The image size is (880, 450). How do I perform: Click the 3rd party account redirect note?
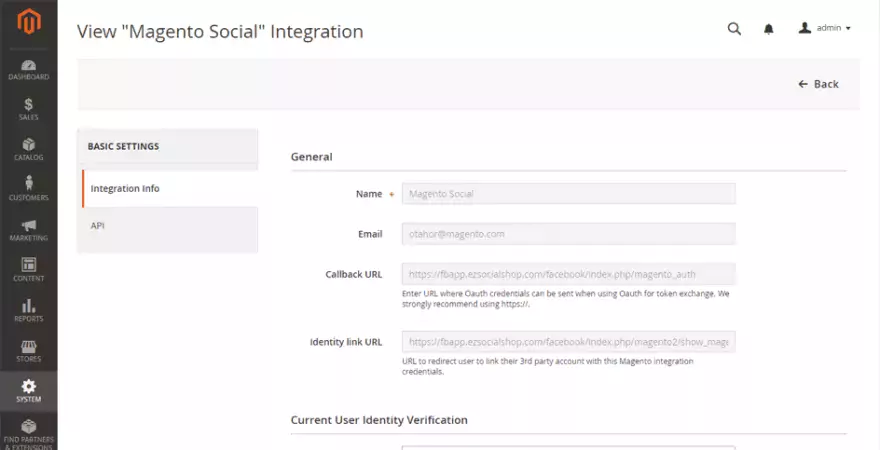(547, 366)
